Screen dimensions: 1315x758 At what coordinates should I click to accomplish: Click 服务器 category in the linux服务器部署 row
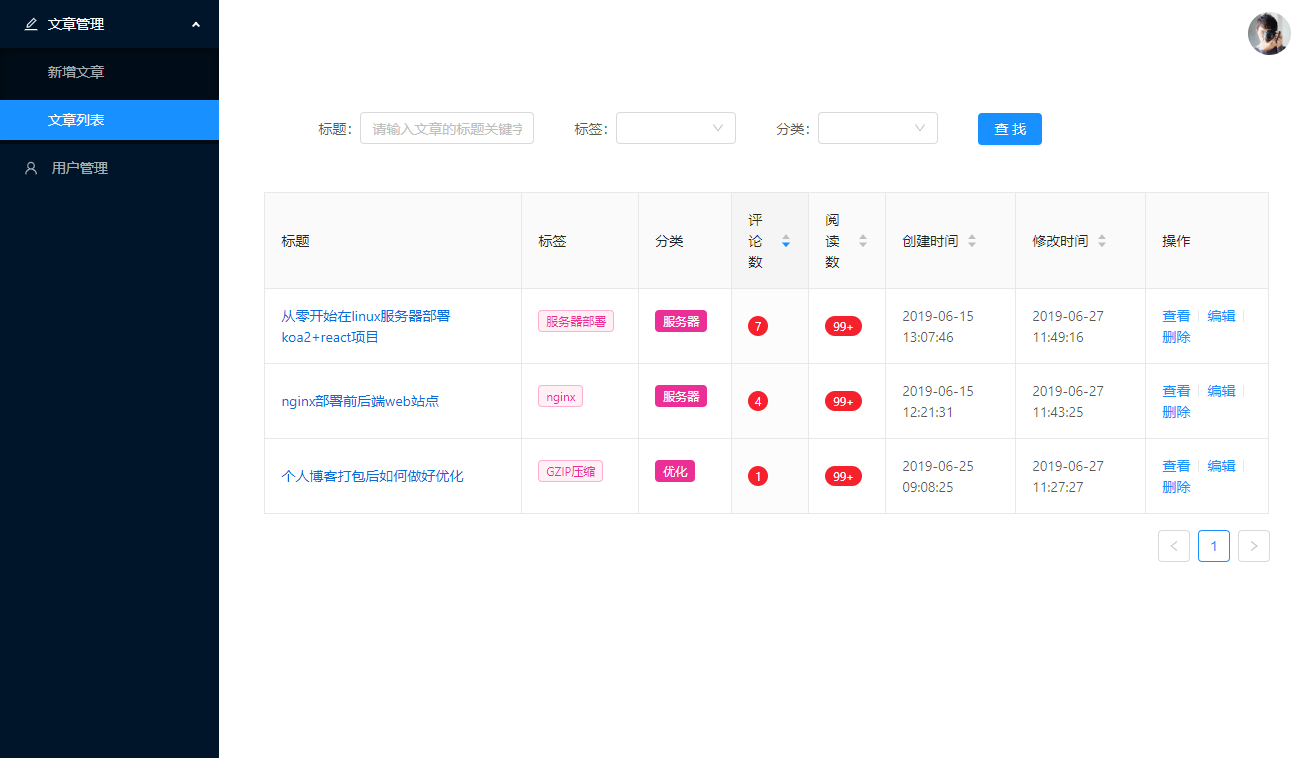681,321
